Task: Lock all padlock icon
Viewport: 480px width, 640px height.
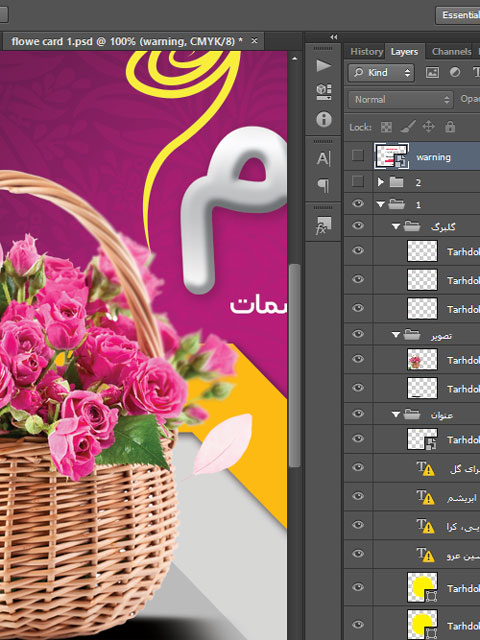Action: coord(450,127)
